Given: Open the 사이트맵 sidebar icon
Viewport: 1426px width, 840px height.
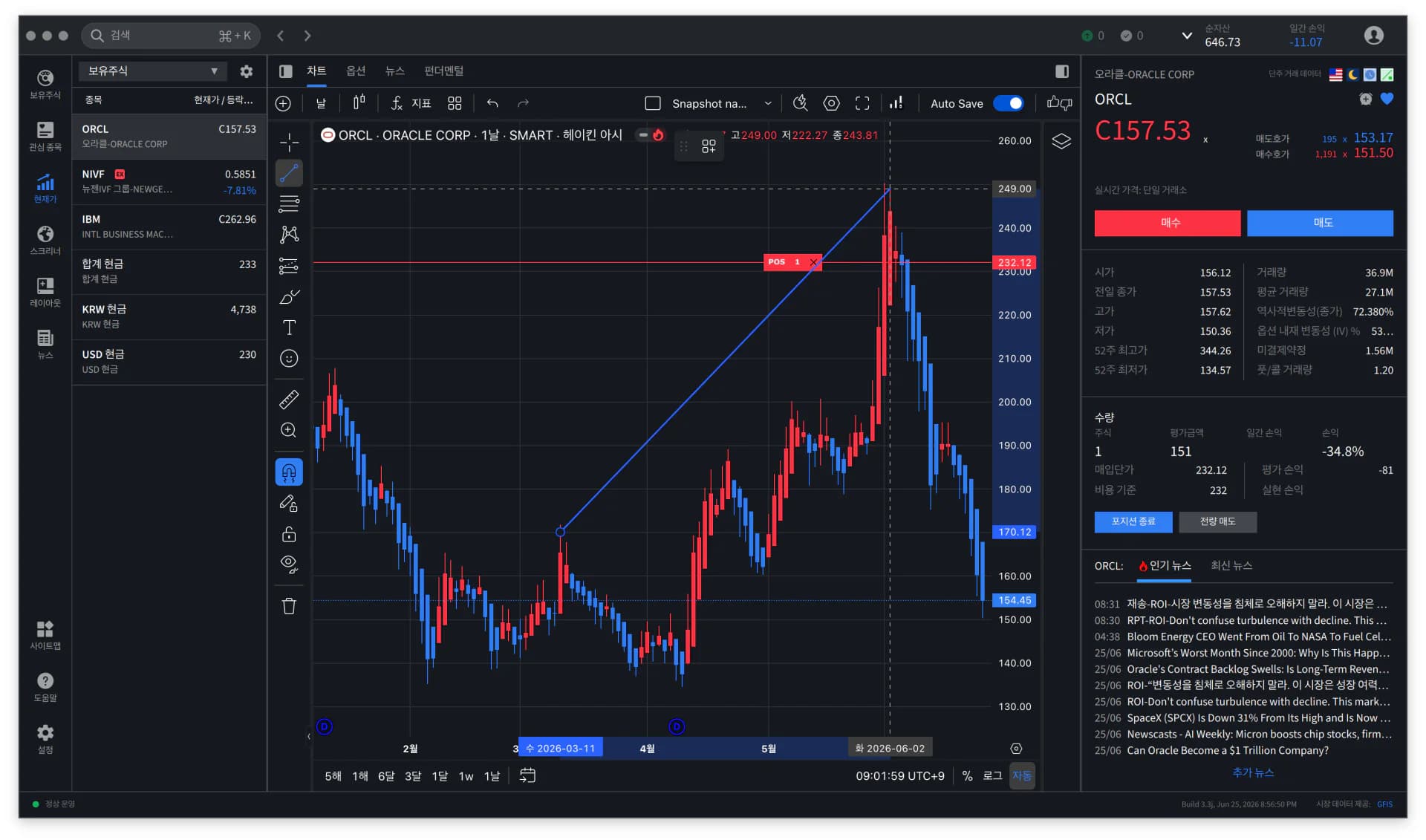Looking at the screenshot, I should coord(45,635).
